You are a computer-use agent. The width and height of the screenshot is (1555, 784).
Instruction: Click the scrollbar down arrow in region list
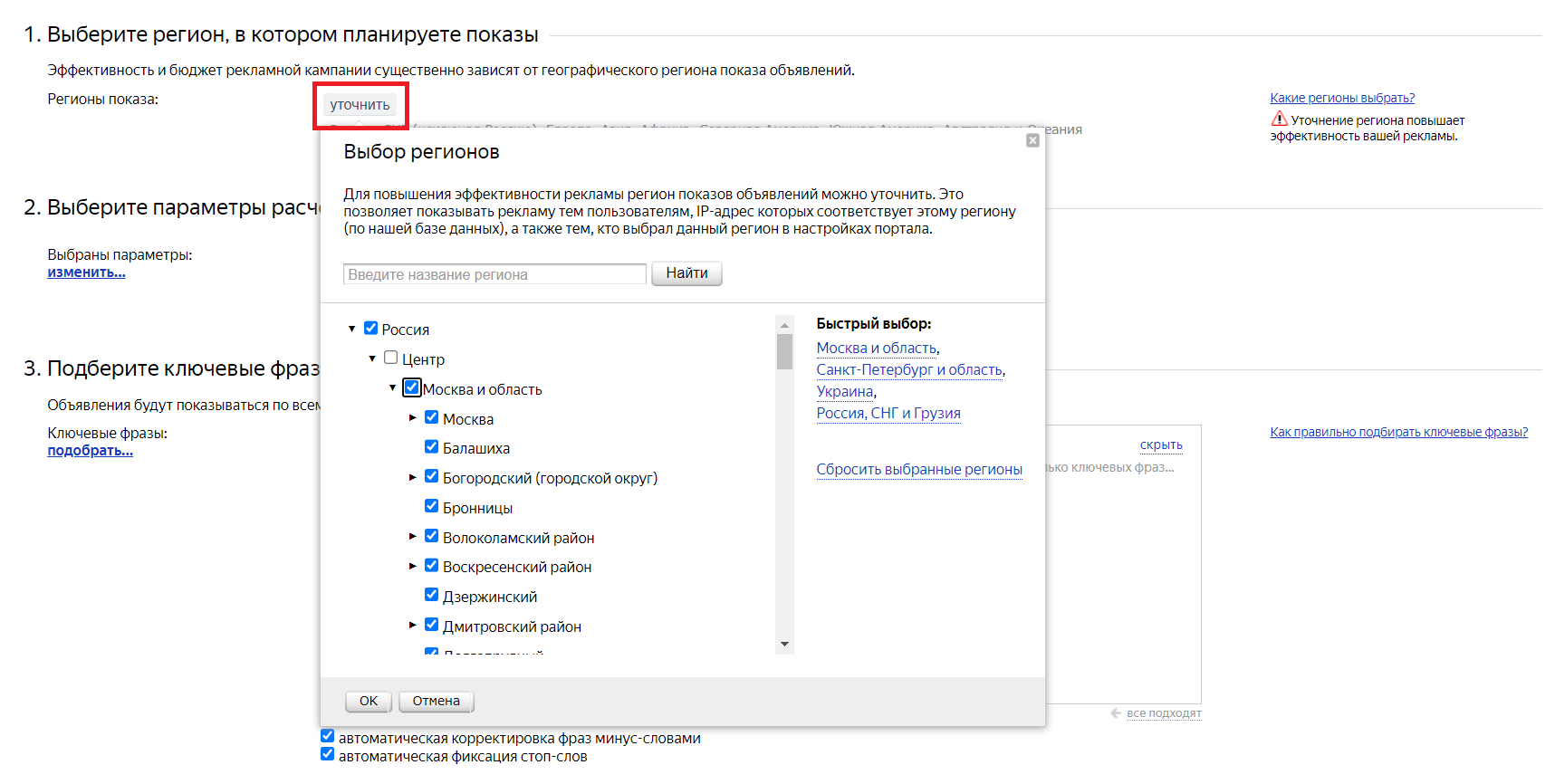[x=784, y=644]
